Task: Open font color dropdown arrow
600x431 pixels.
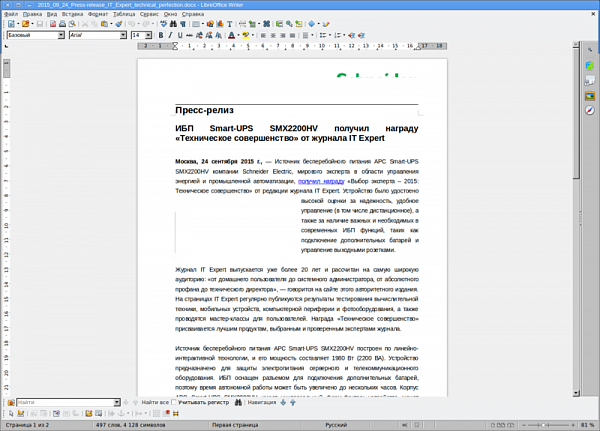Action: coord(238,35)
